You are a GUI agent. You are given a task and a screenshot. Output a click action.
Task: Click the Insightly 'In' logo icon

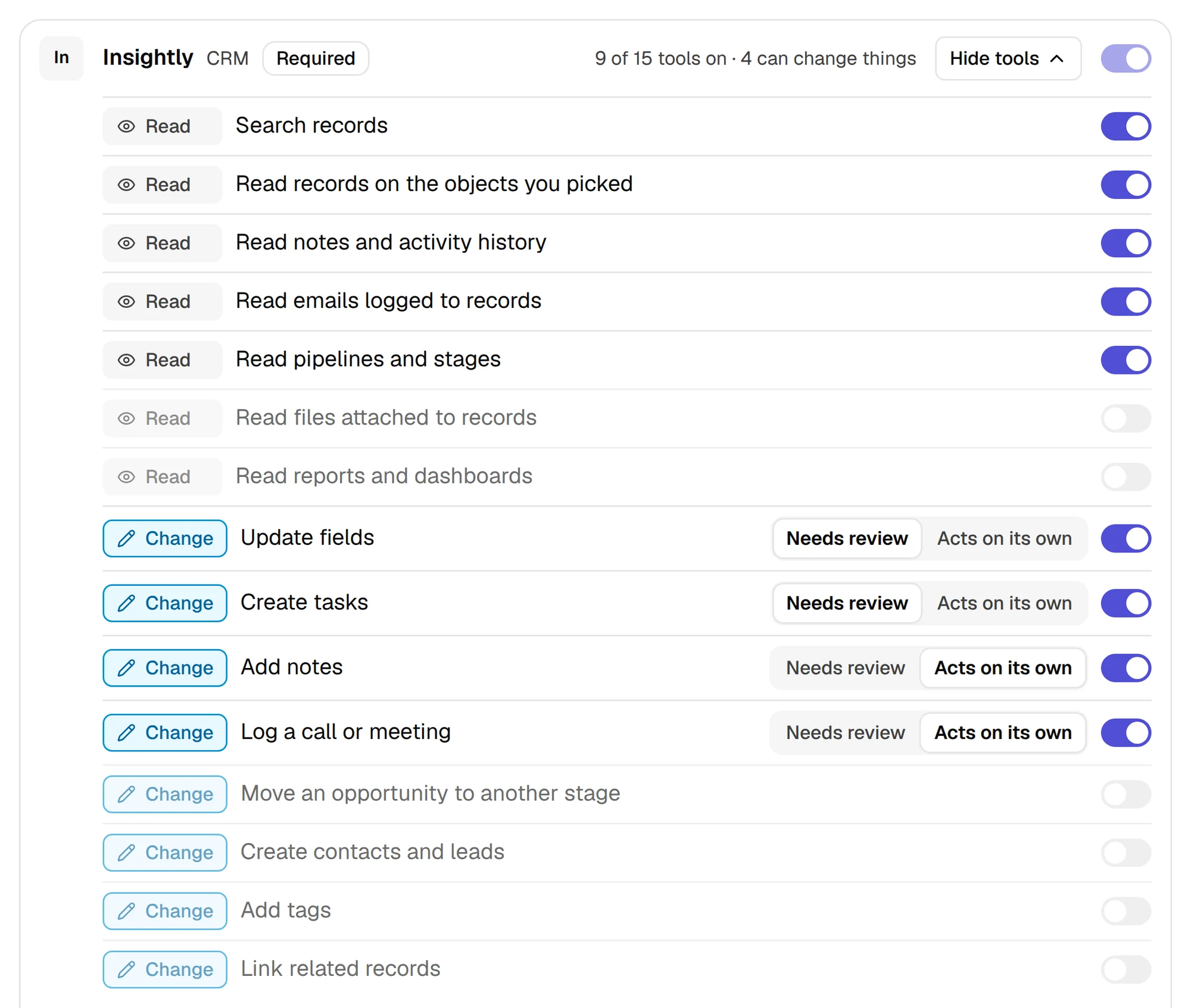click(x=61, y=58)
